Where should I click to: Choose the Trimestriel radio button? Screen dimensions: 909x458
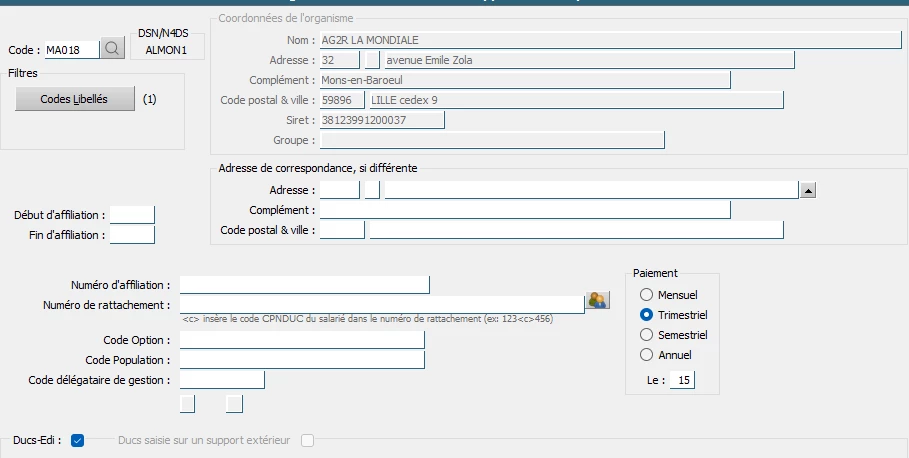tap(646, 315)
